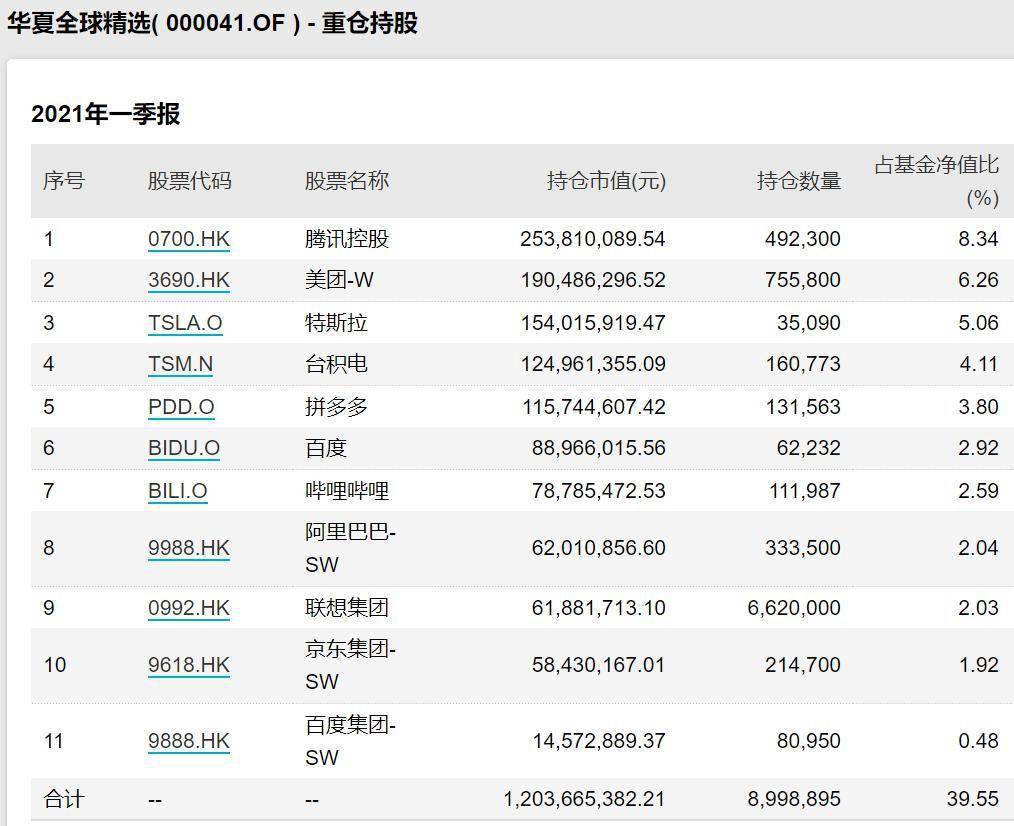Click the 持仓数量 column header

(798, 181)
